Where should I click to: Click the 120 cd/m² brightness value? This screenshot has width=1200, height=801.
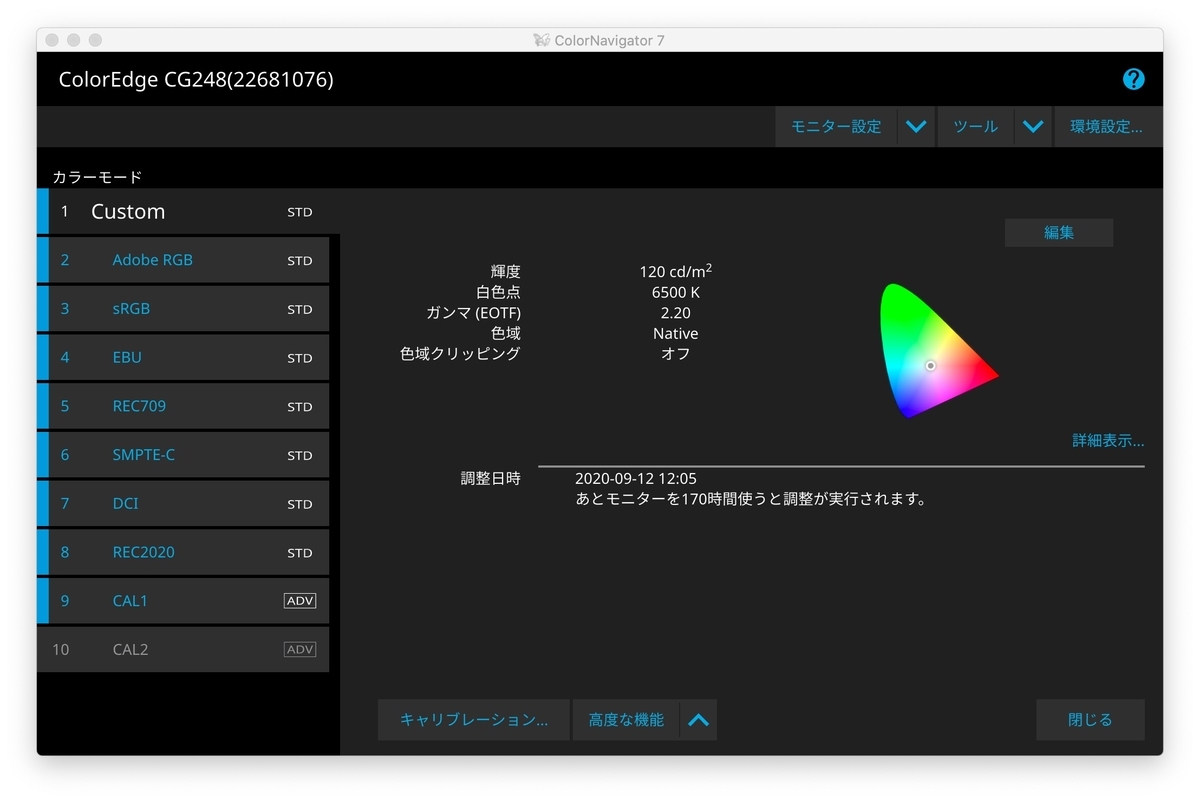coord(676,271)
